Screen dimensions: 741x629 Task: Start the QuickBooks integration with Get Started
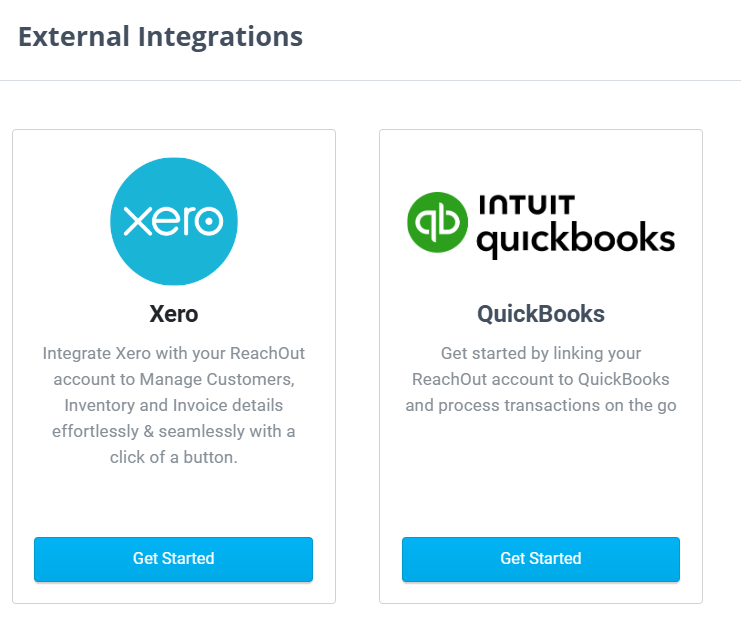tap(541, 559)
